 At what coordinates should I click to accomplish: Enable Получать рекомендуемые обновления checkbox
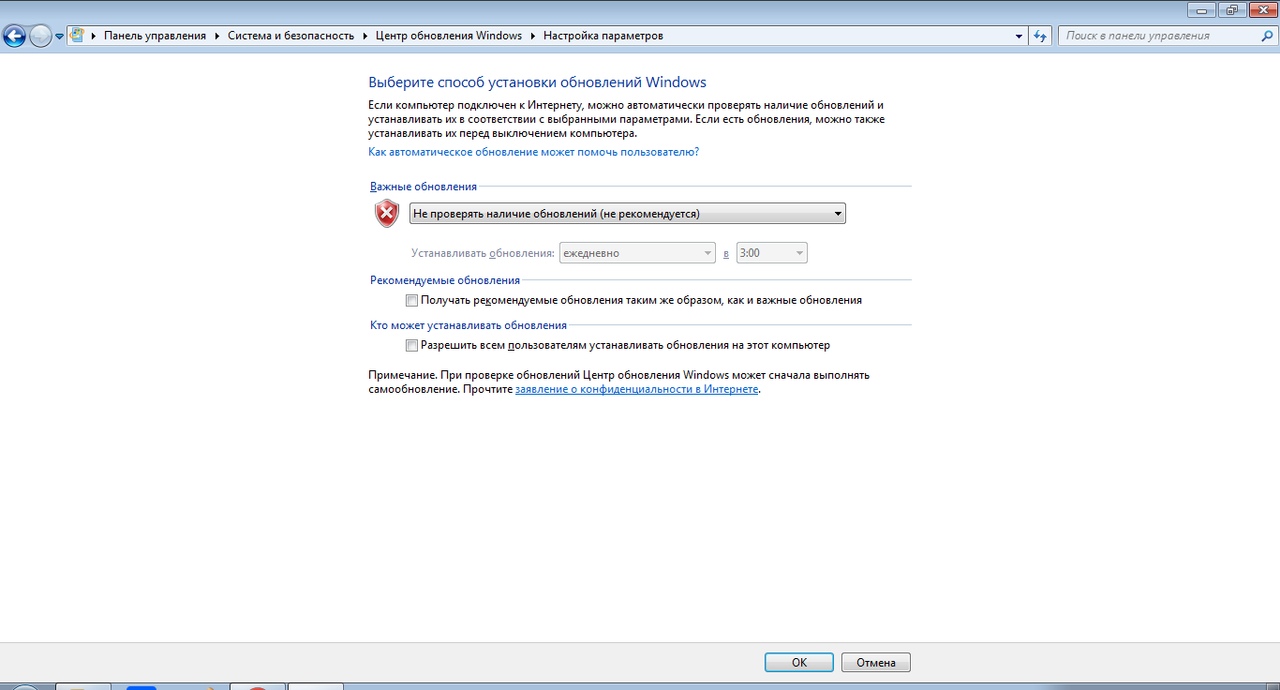412,300
